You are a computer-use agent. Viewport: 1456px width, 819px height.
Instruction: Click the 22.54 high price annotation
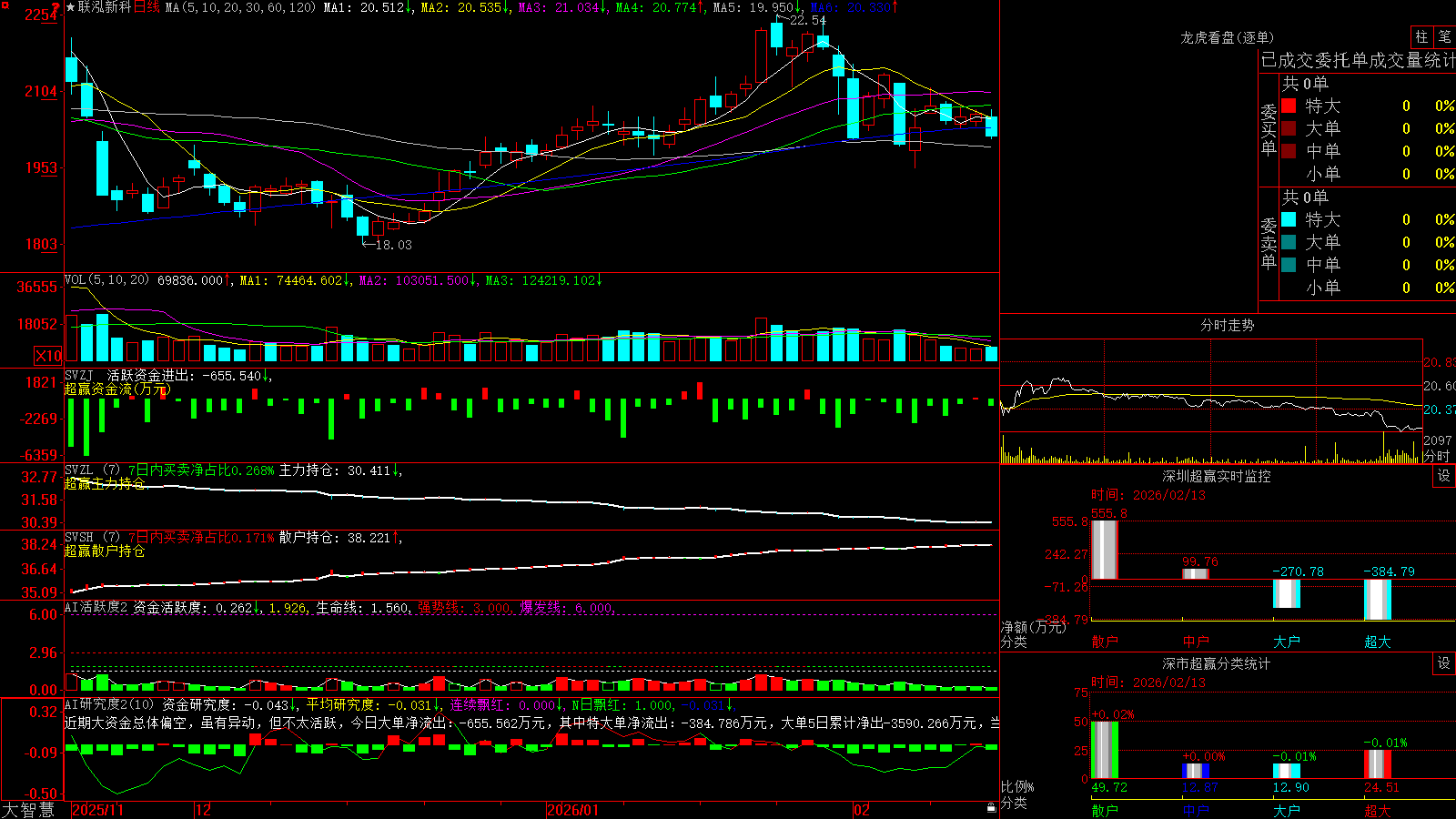tap(808, 20)
